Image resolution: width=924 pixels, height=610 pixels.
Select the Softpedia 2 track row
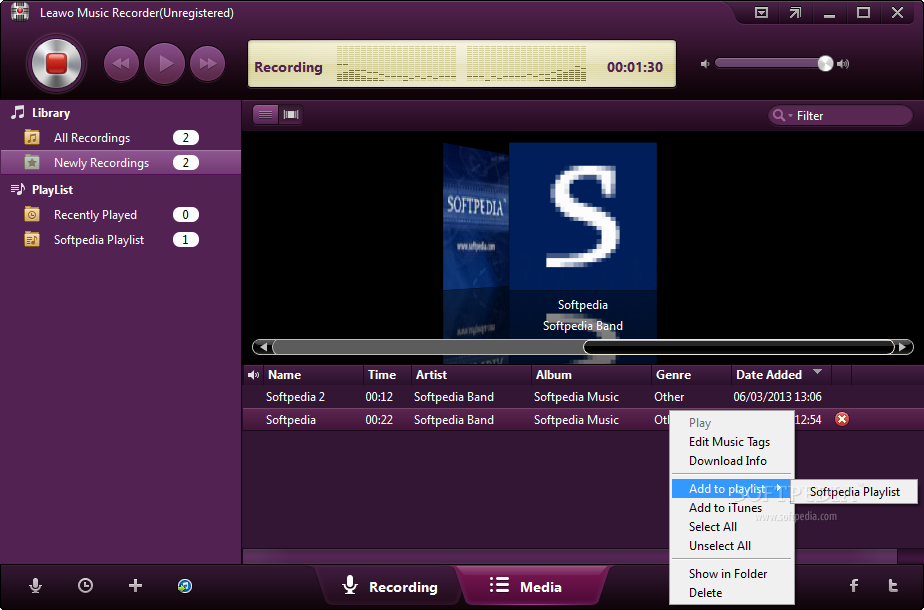pyautogui.click(x=582, y=397)
